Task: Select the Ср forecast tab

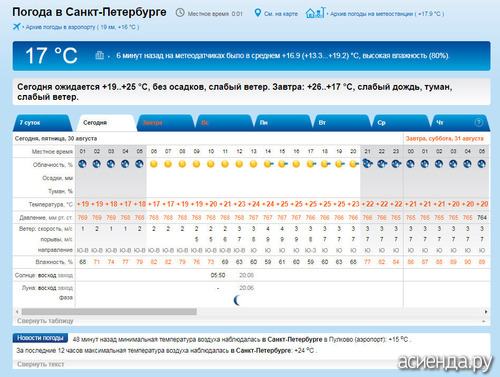Action: tap(401, 123)
